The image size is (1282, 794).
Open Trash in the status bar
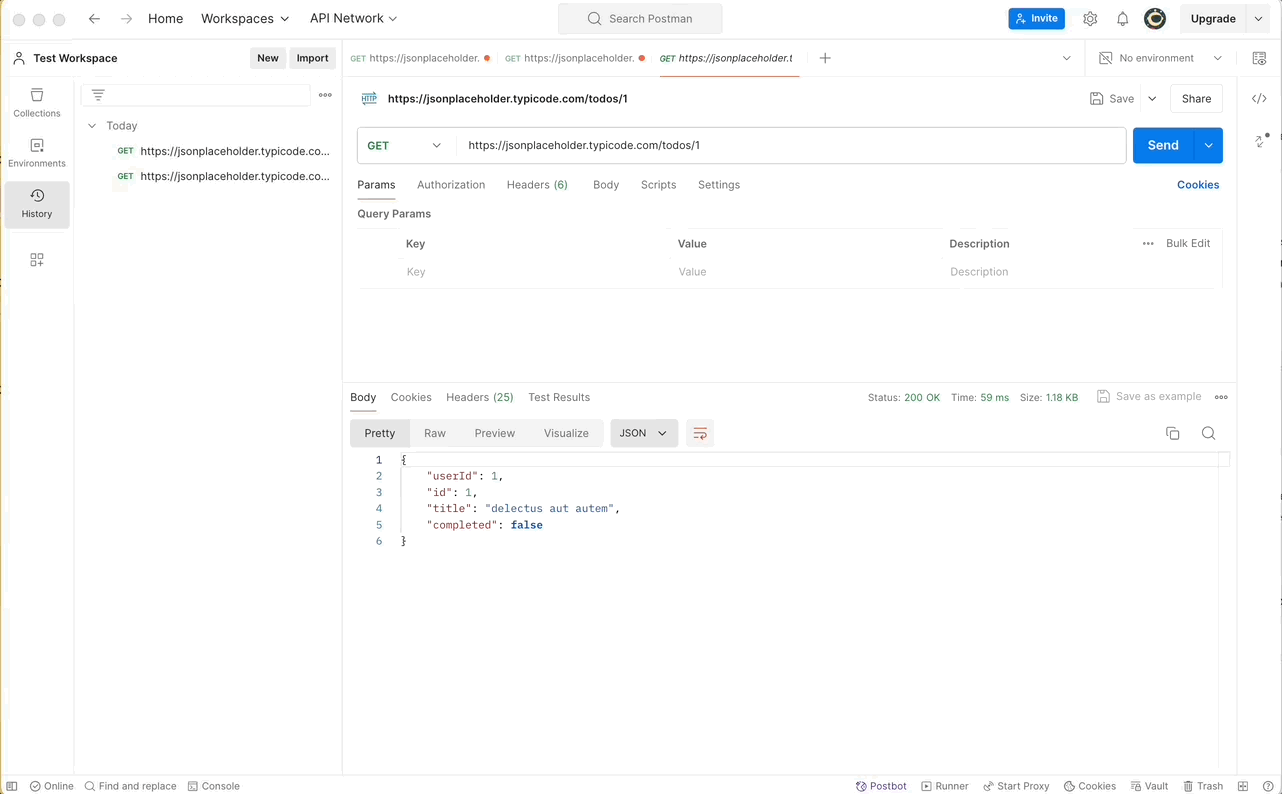click(x=1203, y=786)
